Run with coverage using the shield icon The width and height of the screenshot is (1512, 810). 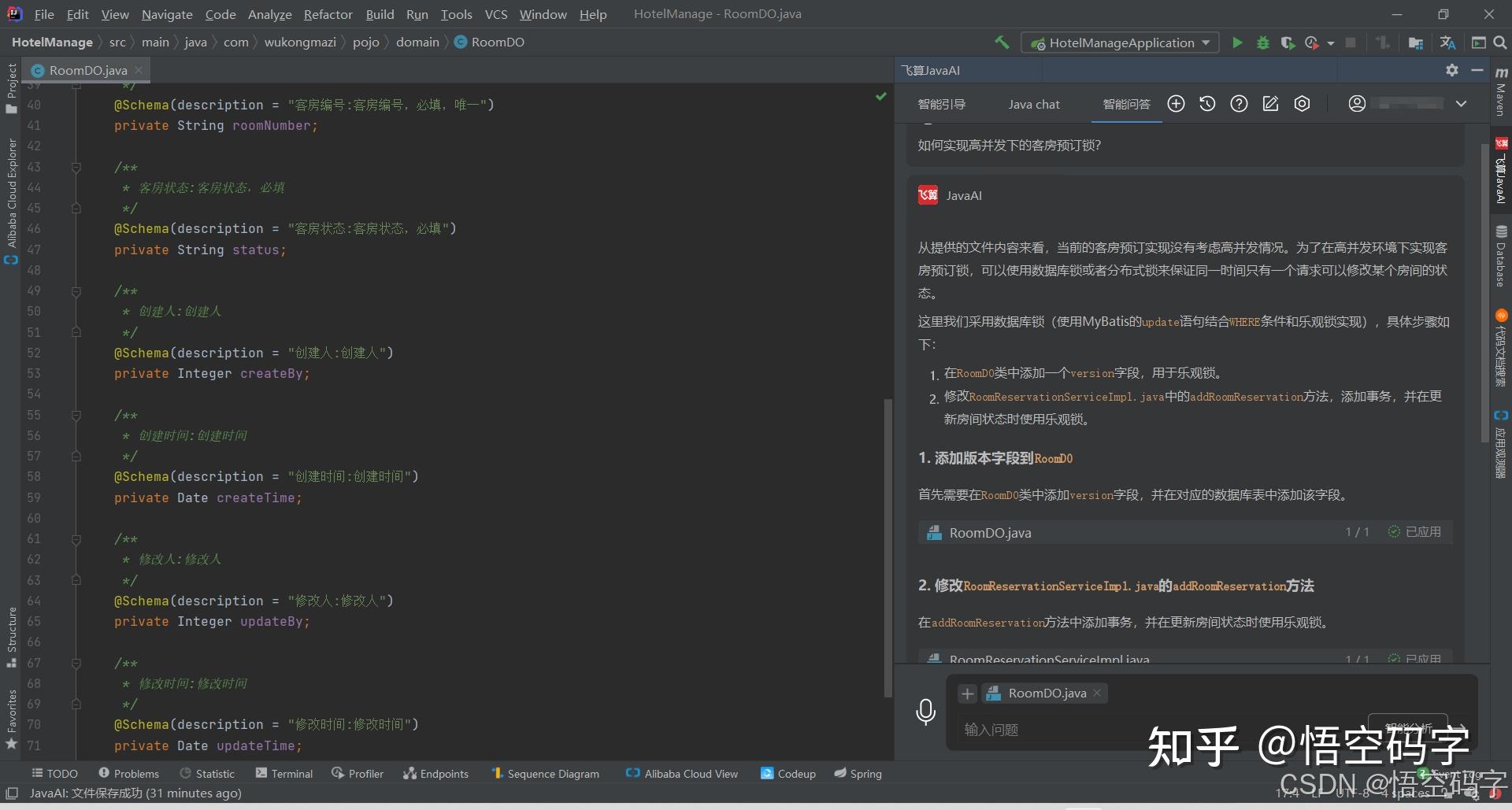1288,43
